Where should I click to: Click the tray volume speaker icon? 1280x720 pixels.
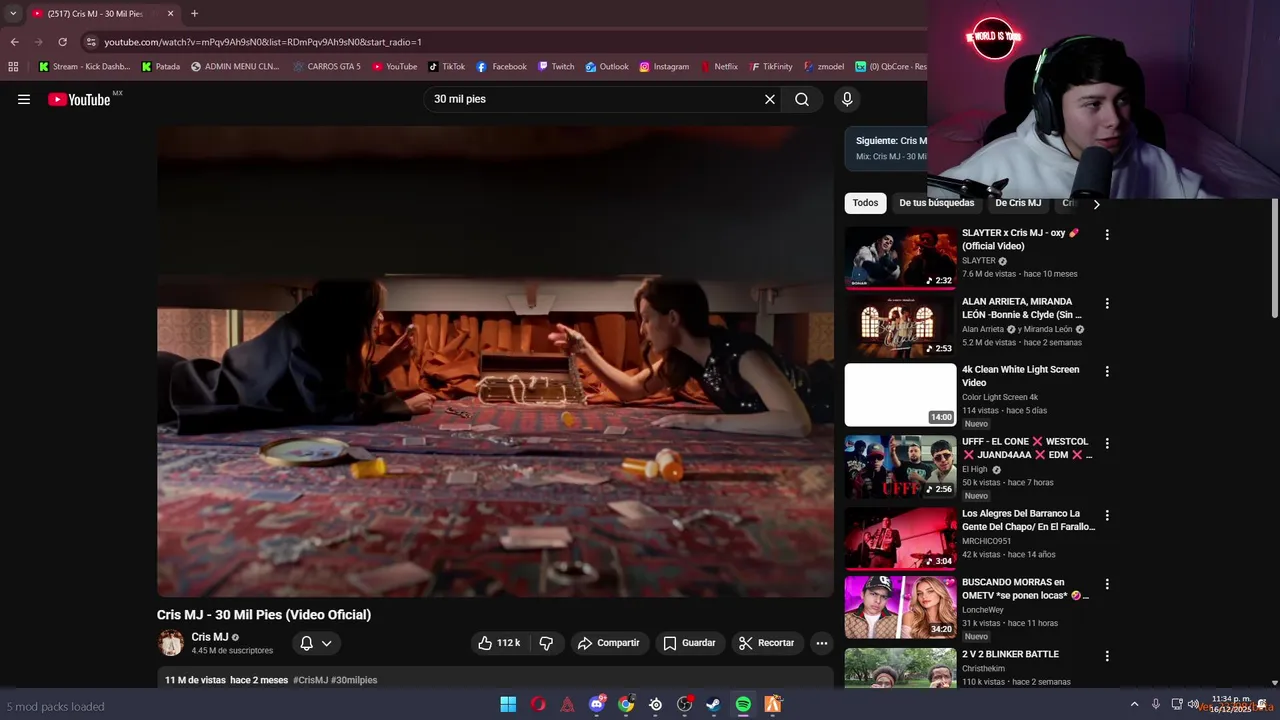[x=1192, y=704]
